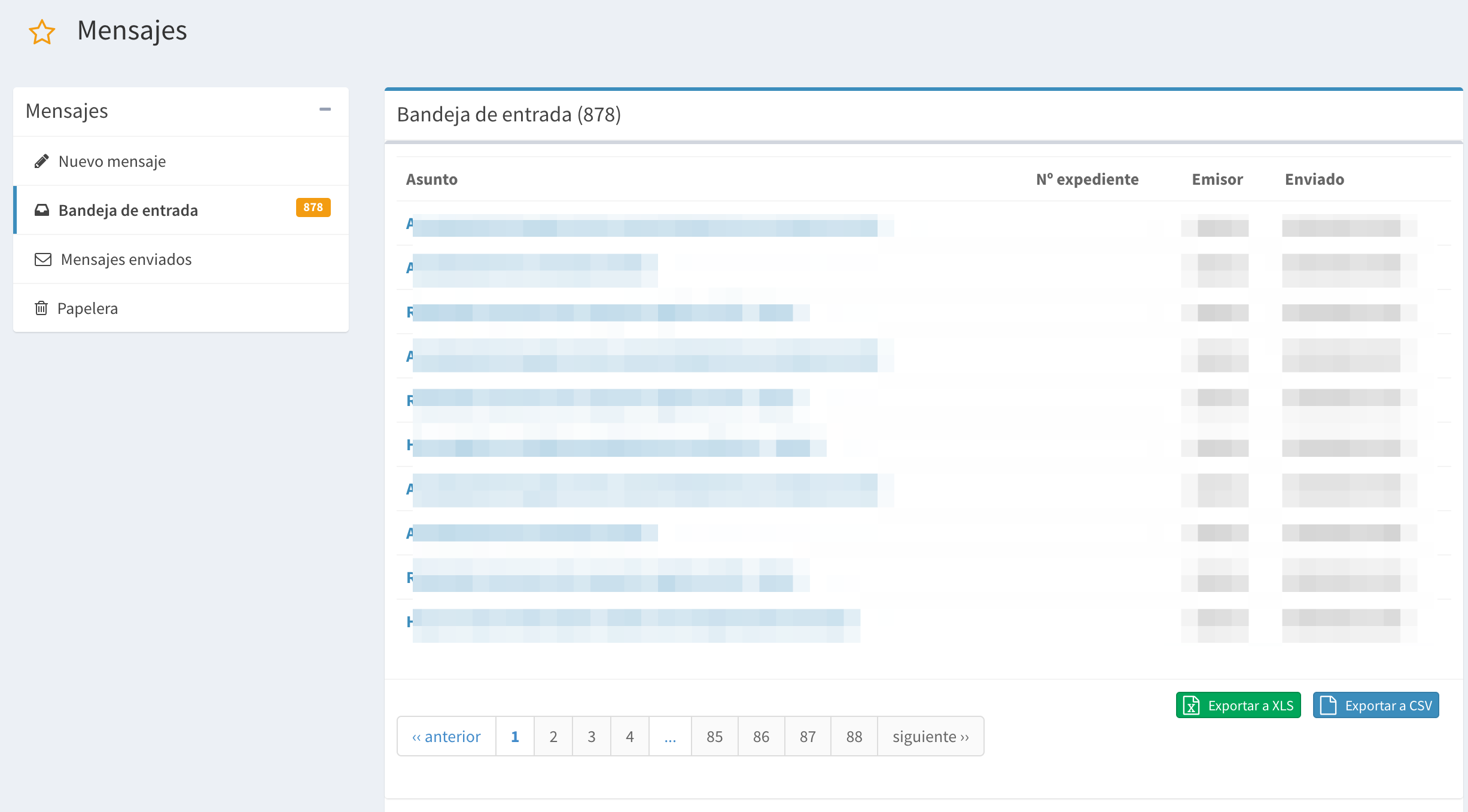Open Mensajes enviados folder

(126, 260)
